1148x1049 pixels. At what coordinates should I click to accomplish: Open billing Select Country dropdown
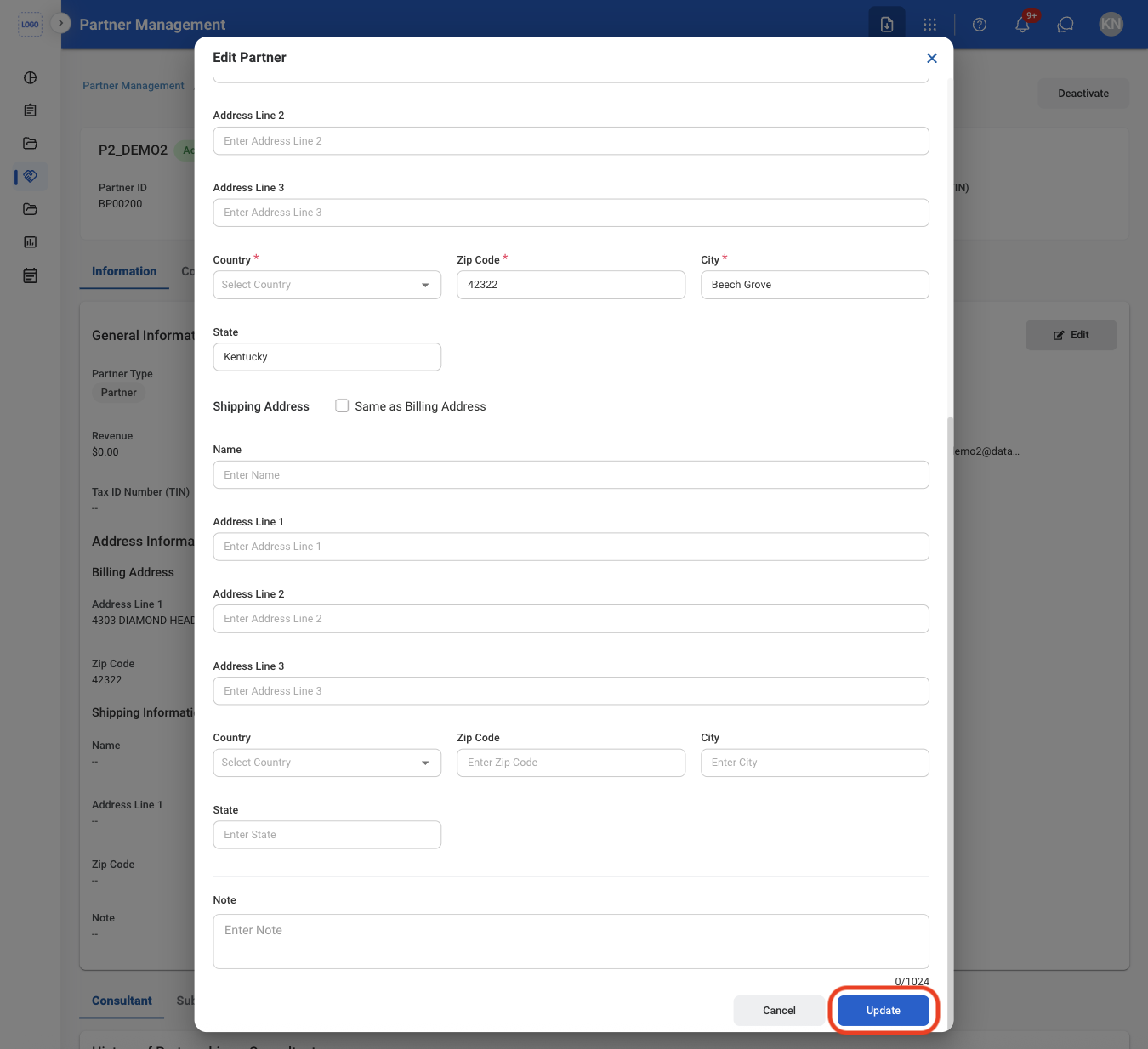[327, 285]
